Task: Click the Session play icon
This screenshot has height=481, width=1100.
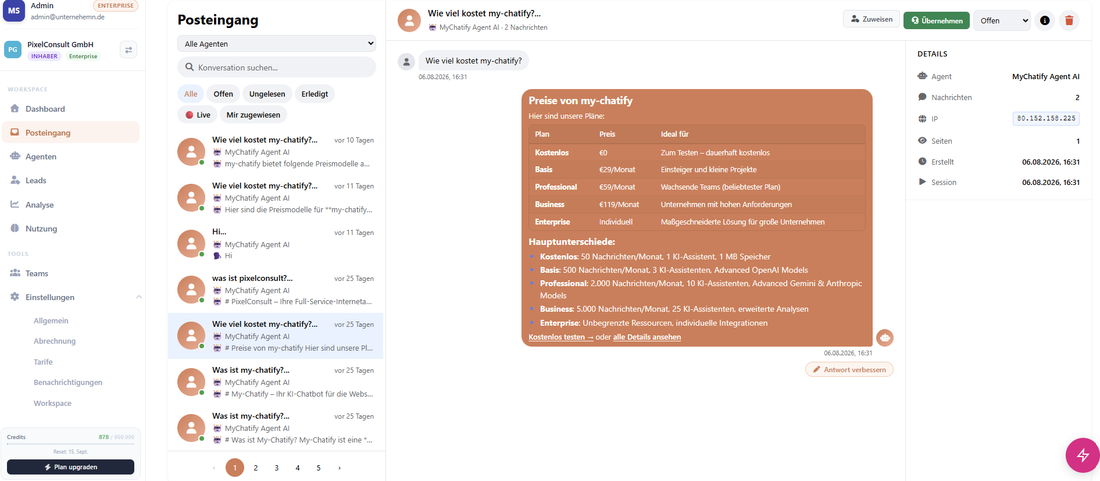Action: pyautogui.click(x=922, y=182)
